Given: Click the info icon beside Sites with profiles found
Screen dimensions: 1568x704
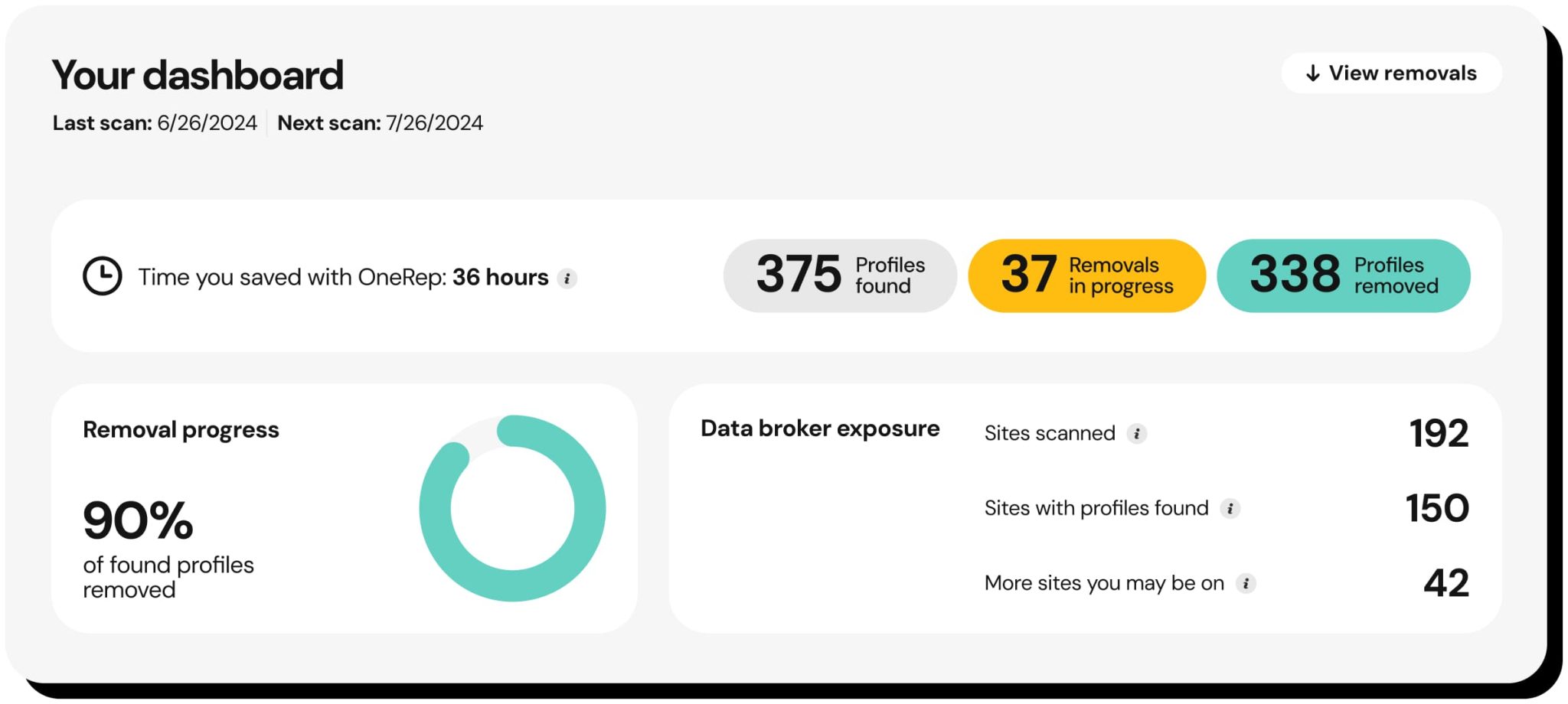Looking at the screenshot, I should pyautogui.click(x=1230, y=508).
